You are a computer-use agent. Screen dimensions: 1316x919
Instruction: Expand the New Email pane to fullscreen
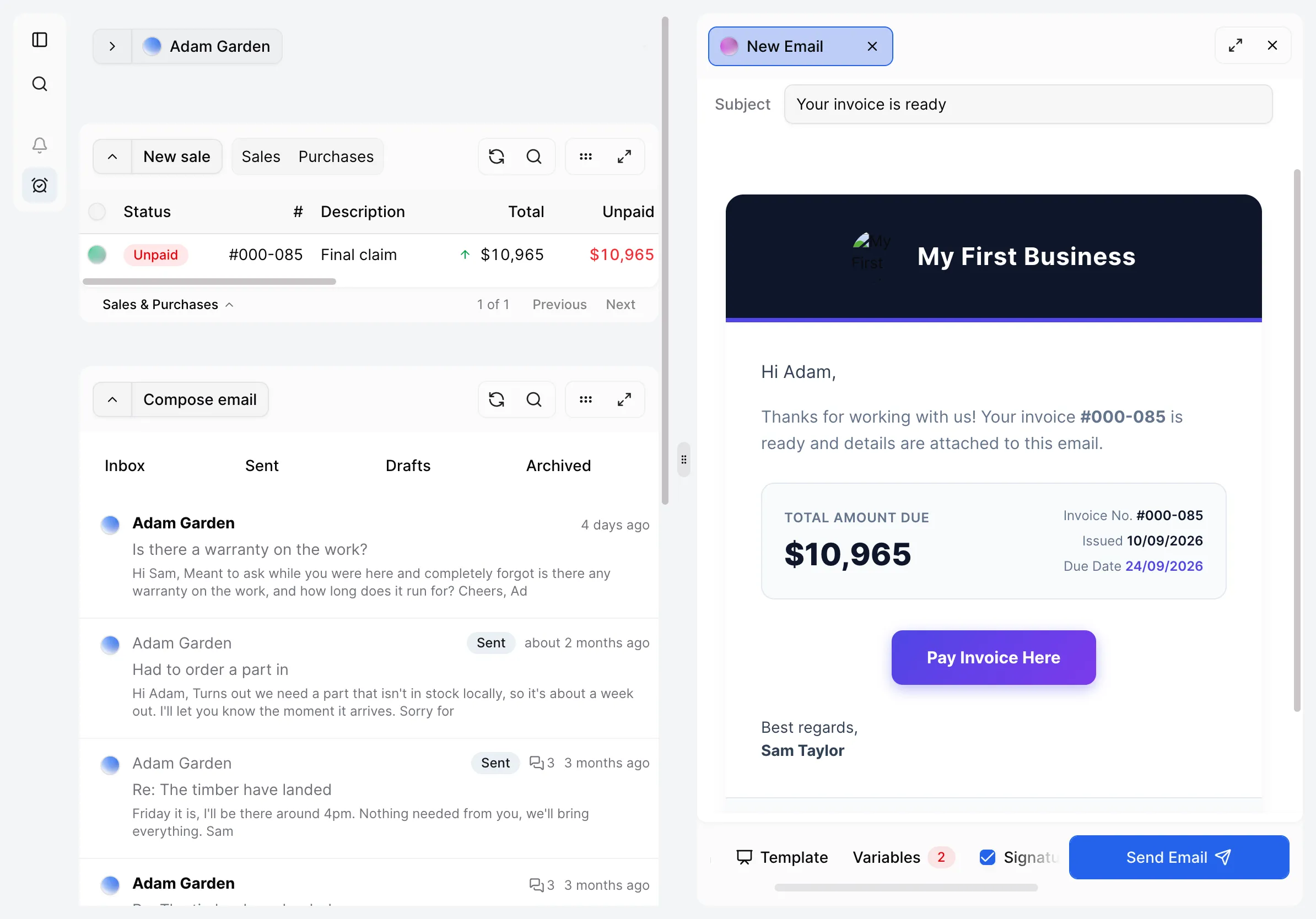point(1235,45)
